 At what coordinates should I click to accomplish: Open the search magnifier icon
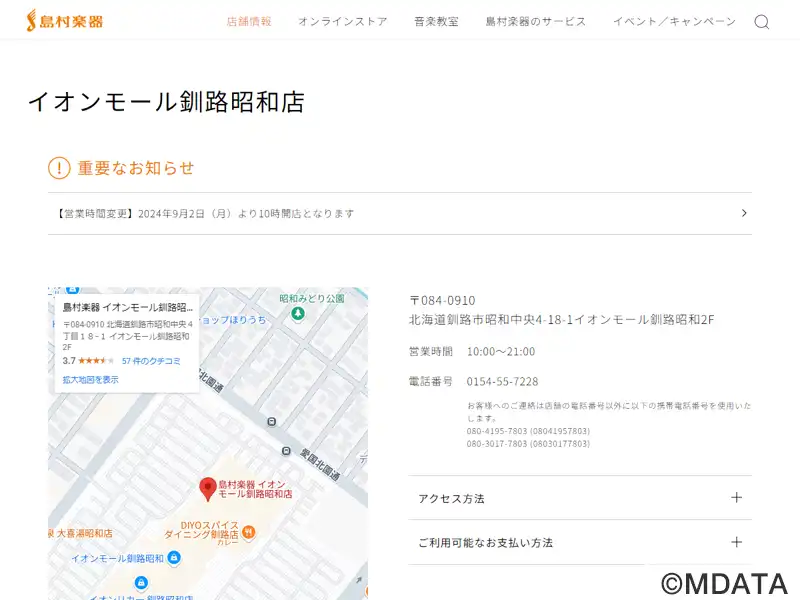[762, 22]
